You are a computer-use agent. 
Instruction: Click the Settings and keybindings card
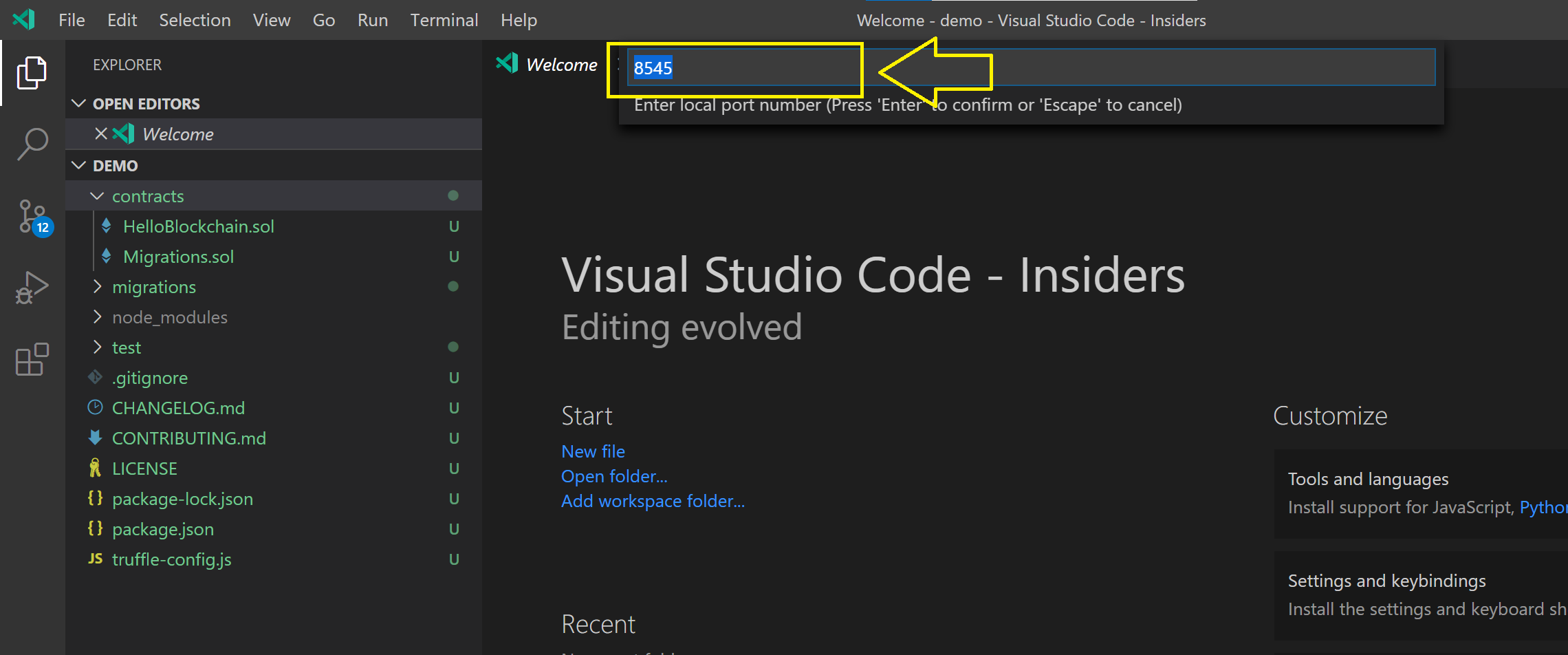[1421, 596]
